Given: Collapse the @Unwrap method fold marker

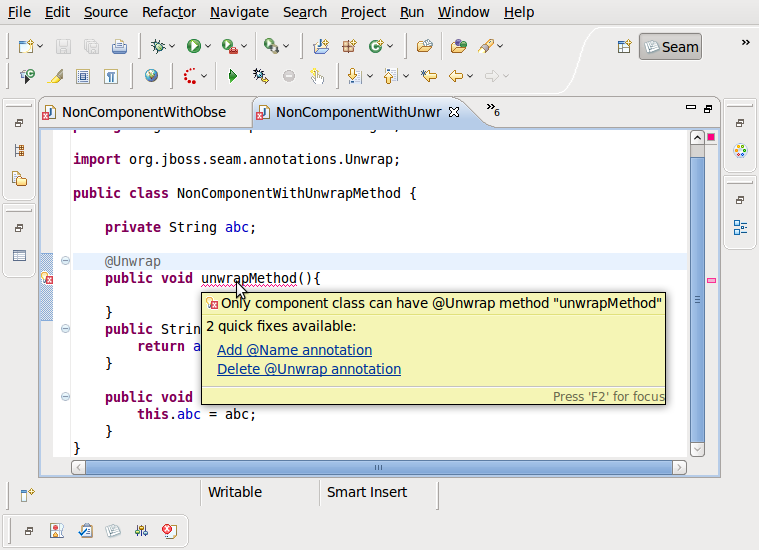Looking at the screenshot, I should pos(65,261).
